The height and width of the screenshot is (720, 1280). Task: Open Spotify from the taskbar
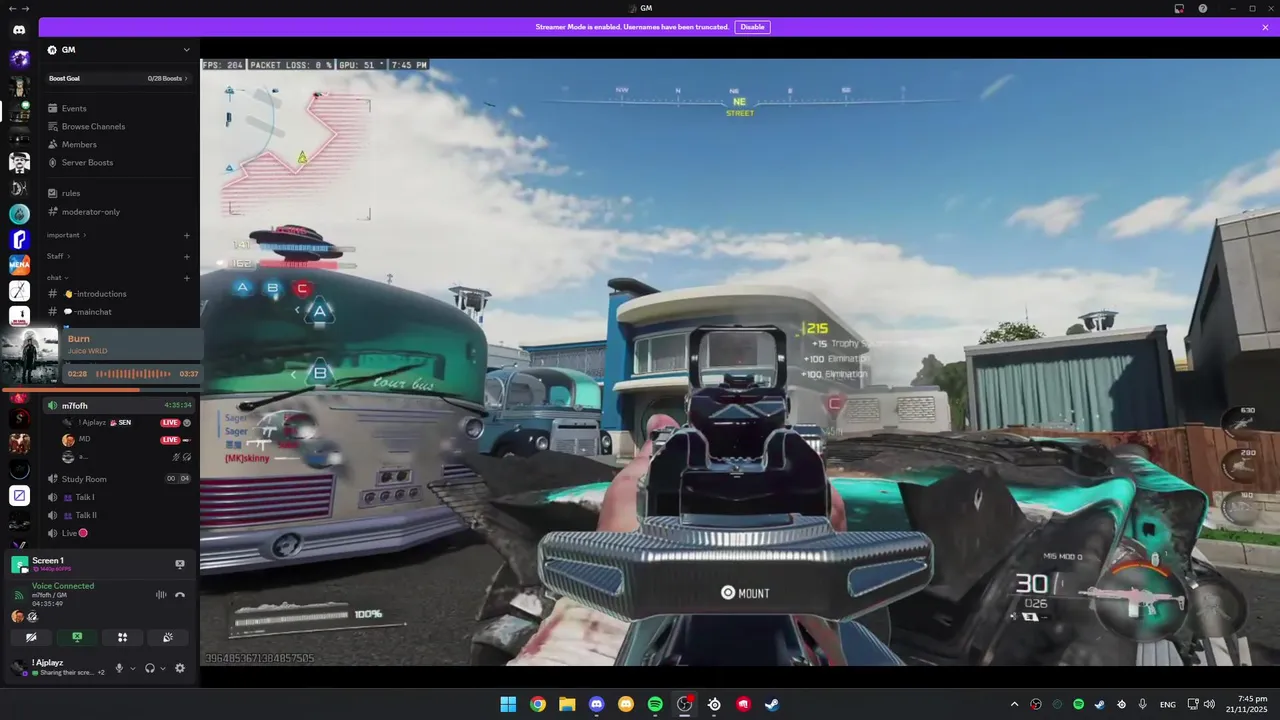tap(655, 704)
